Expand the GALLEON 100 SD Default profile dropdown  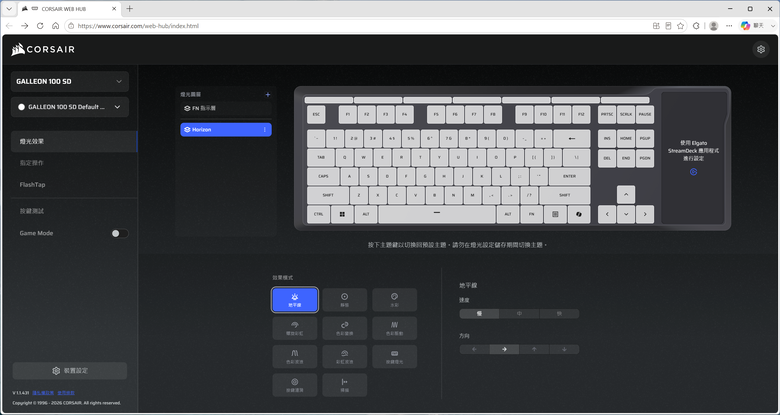pyautogui.click(x=70, y=107)
